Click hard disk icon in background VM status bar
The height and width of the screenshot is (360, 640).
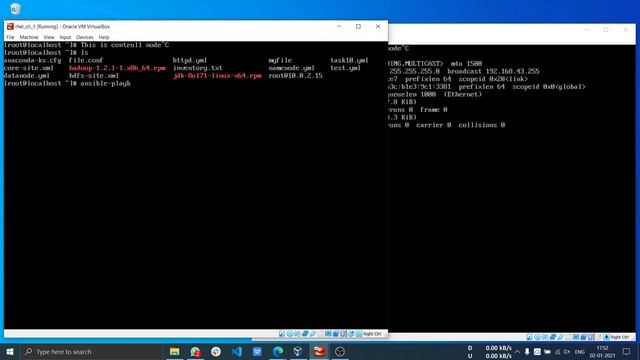[529, 337]
